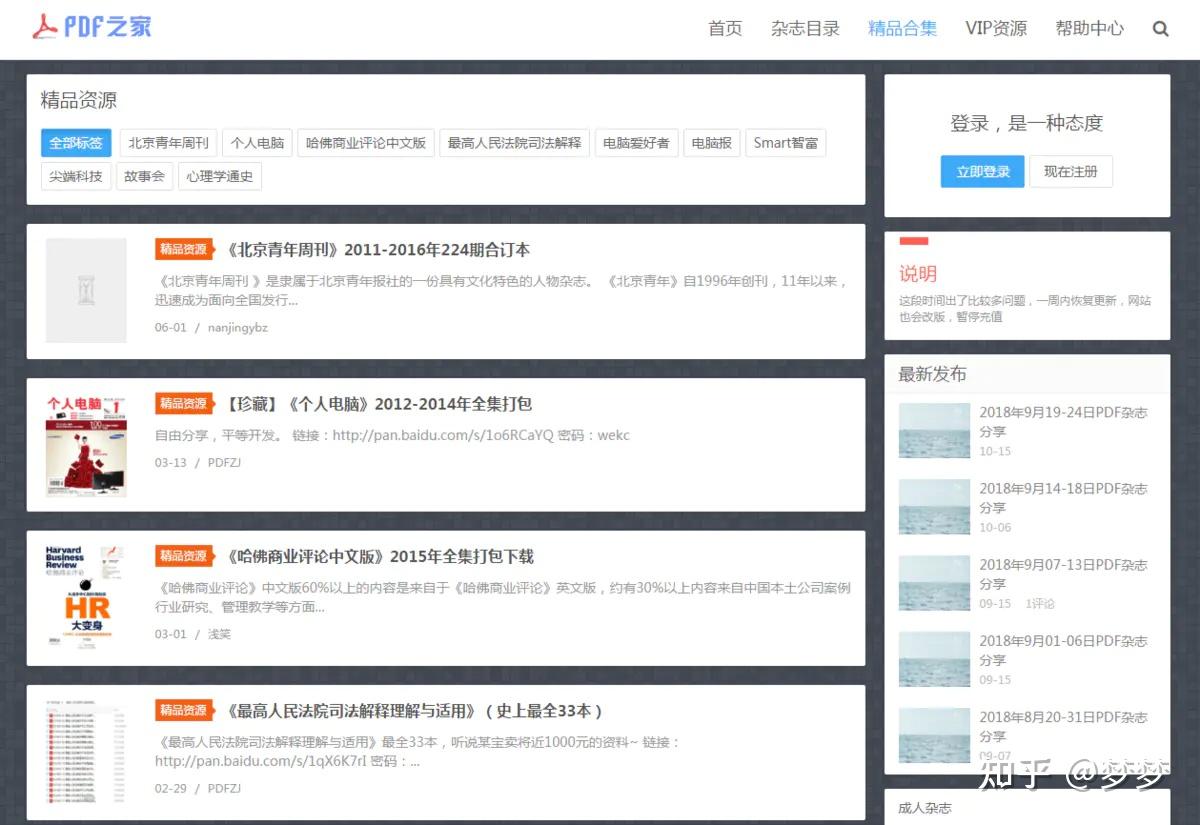Click the 现在注册 link
Screen dimensions: 1200x825
coord(1071,171)
